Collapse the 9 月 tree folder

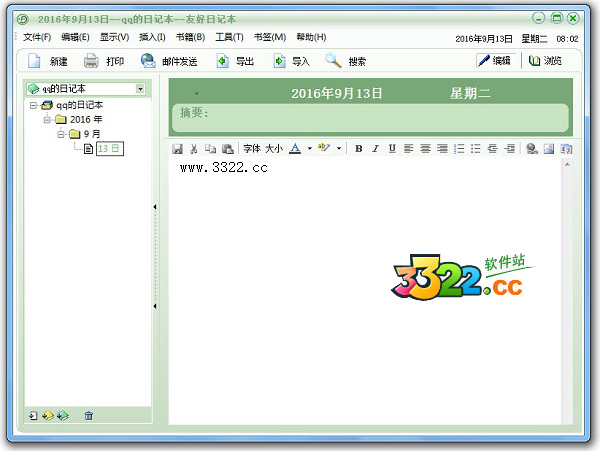coord(61,134)
